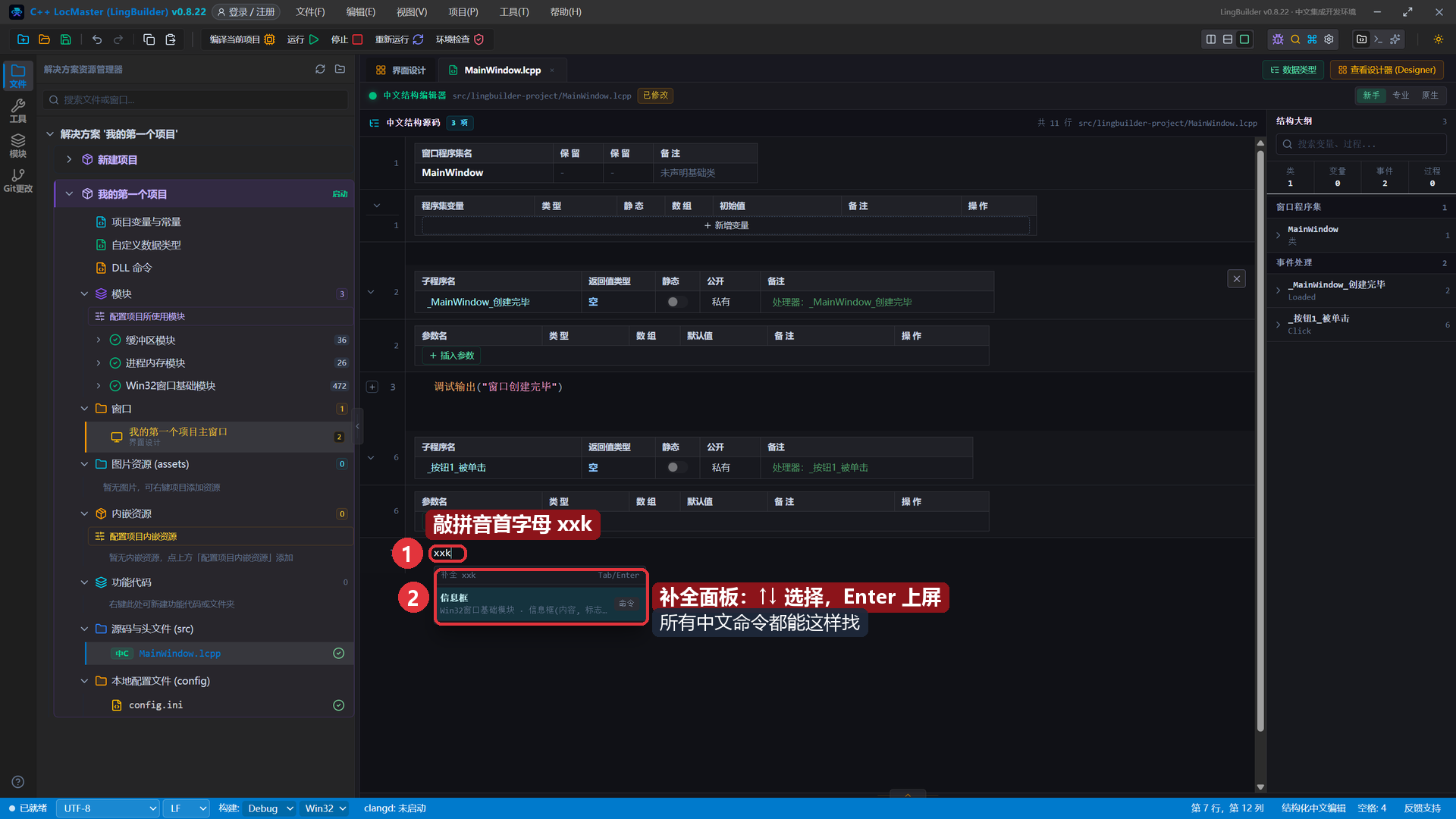Screen dimensions: 1456x819
Task: Open the terminal prompt icon
Action: 1379,39
